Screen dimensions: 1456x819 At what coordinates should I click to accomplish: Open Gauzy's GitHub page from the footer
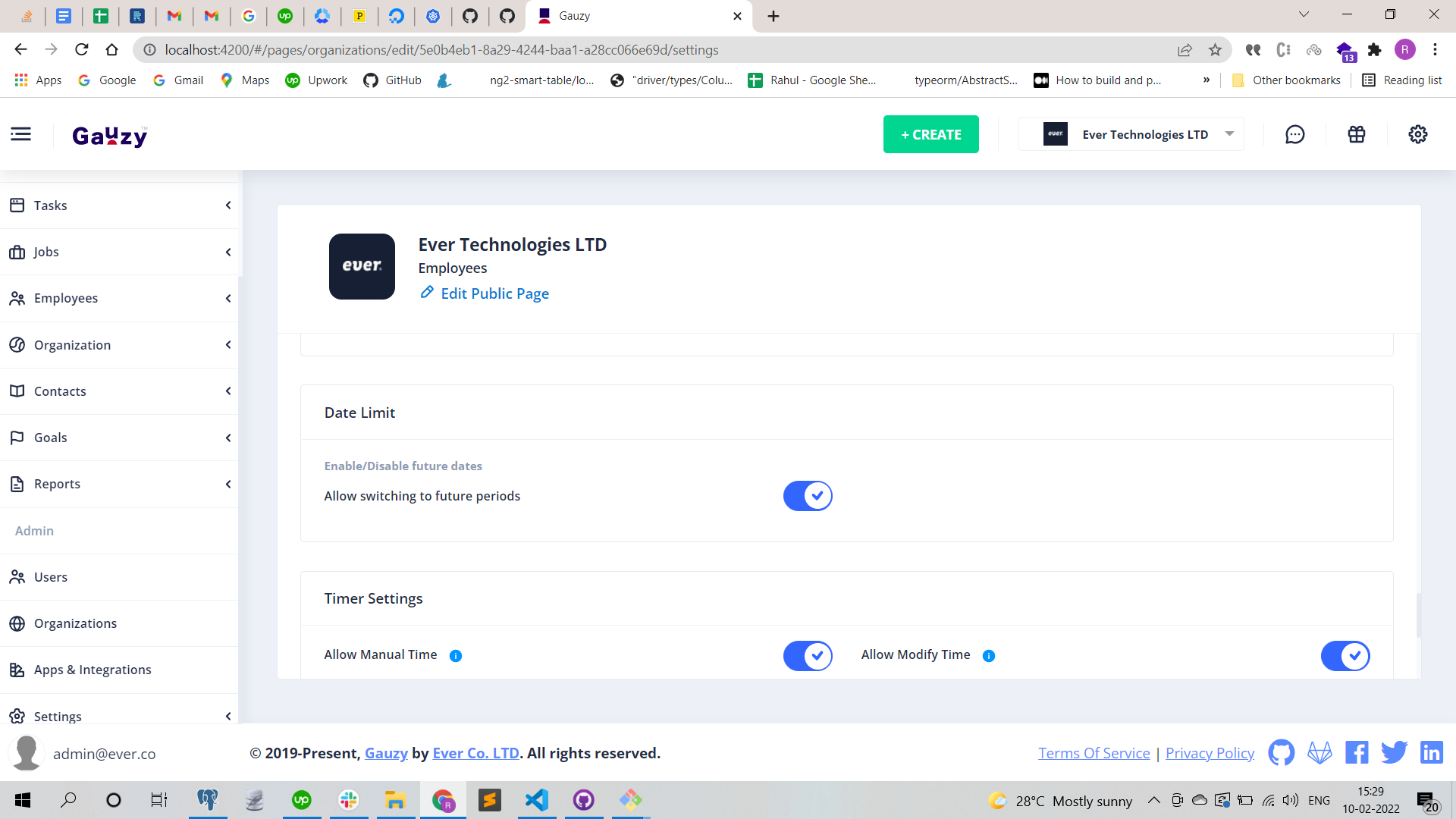(1282, 752)
